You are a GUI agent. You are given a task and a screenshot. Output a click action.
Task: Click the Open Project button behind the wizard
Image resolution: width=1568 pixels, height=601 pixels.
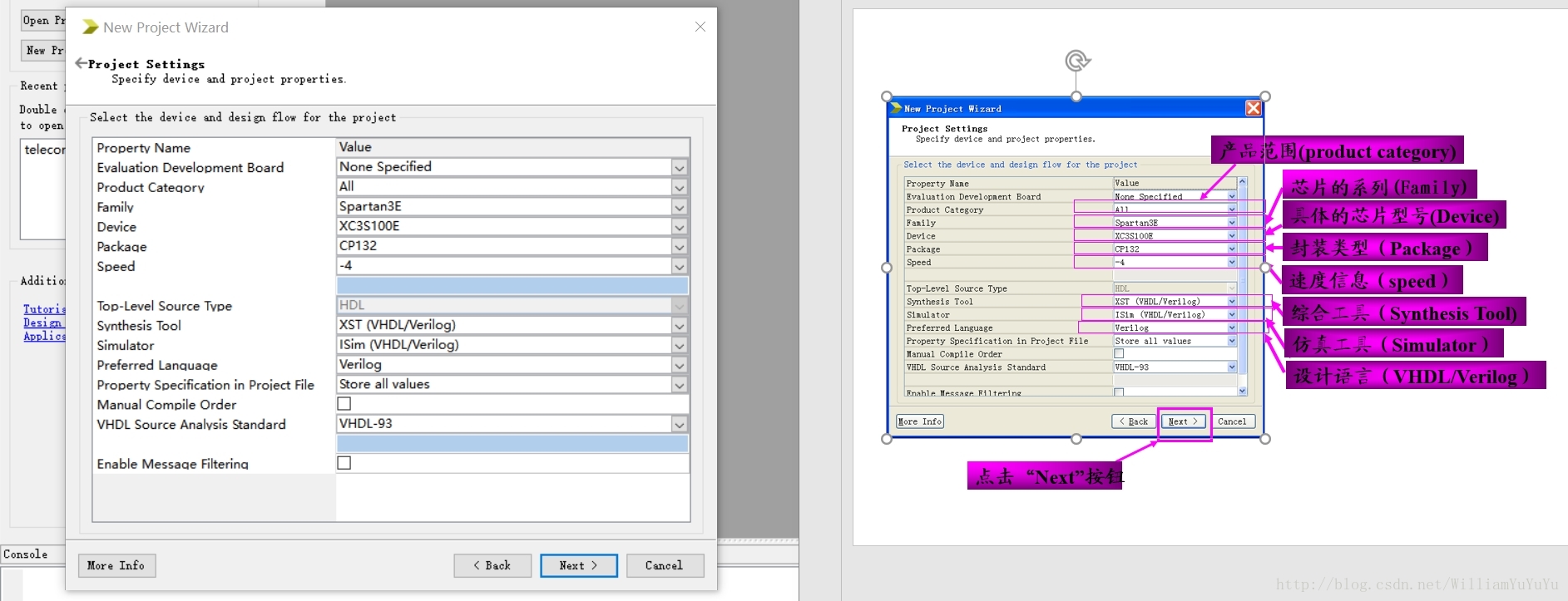point(43,20)
